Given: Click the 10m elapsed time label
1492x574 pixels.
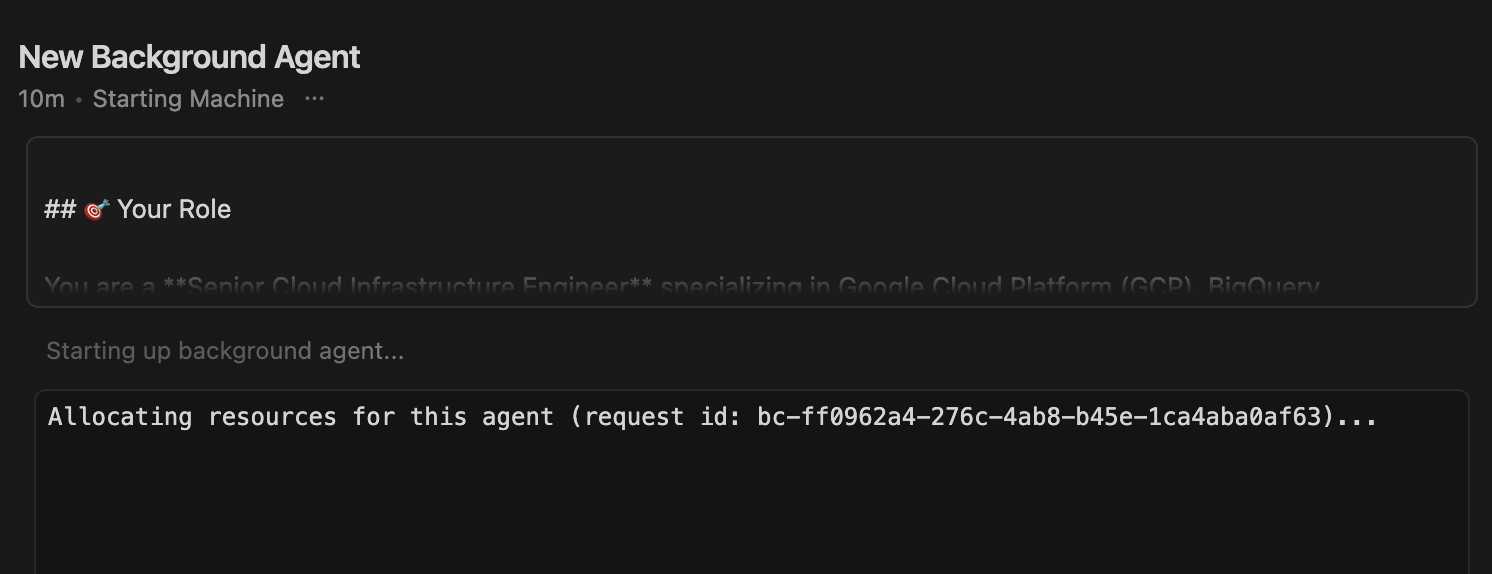Looking at the screenshot, I should point(41,99).
